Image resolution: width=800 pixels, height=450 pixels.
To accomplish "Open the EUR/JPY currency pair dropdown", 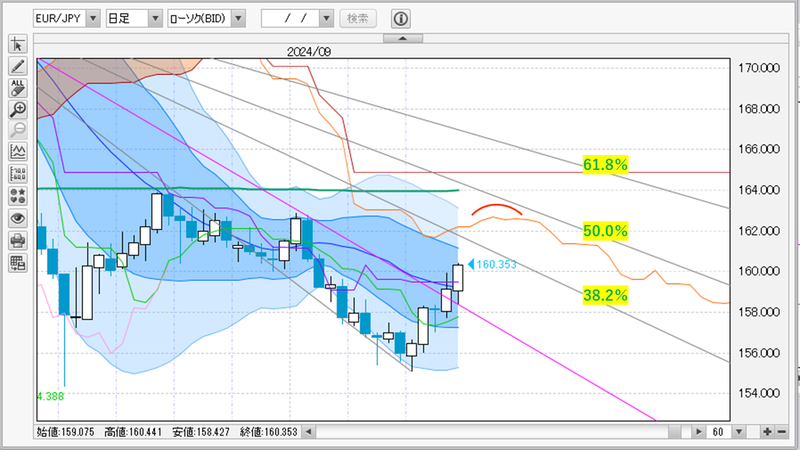I will [x=93, y=18].
